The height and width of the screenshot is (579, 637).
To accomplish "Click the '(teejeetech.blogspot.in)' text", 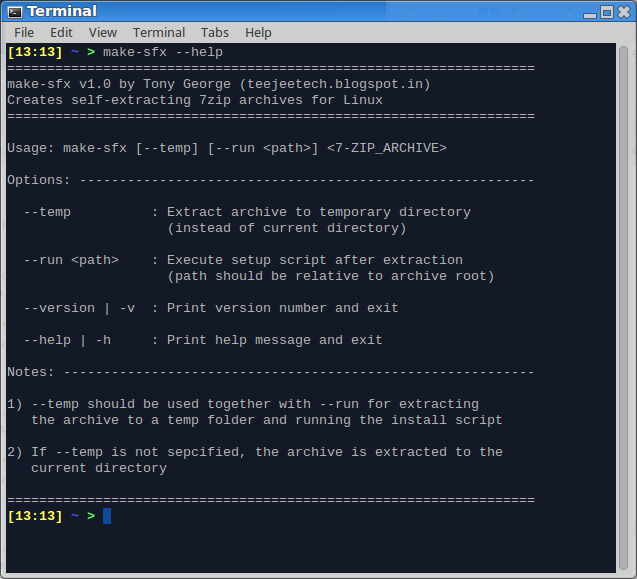I will [335, 84].
